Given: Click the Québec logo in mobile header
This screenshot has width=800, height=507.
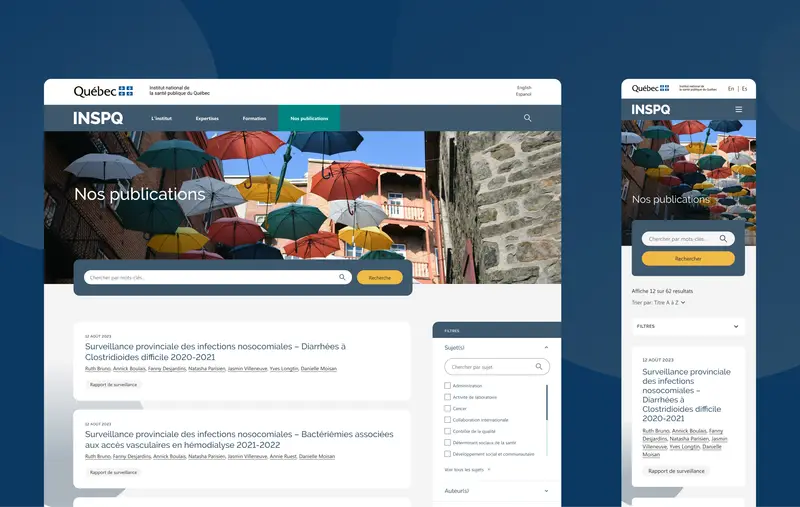Looking at the screenshot, I should point(650,88).
